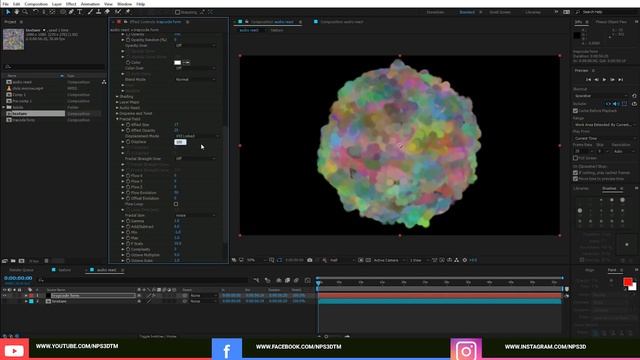Image resolution: width=640 pixels, height=360 pixels.
Task: Hide the Trapcode Form layer with eye toggle
Action: [4, 296]
